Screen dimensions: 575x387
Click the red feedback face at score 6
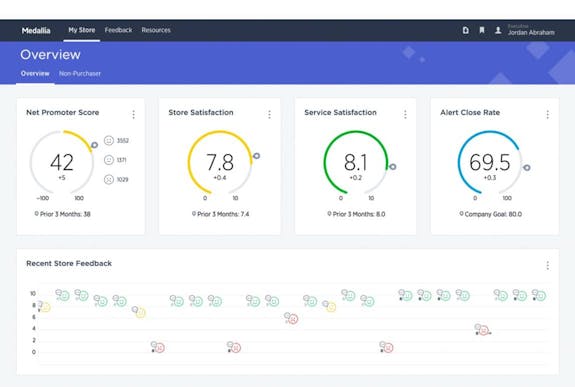292,319
